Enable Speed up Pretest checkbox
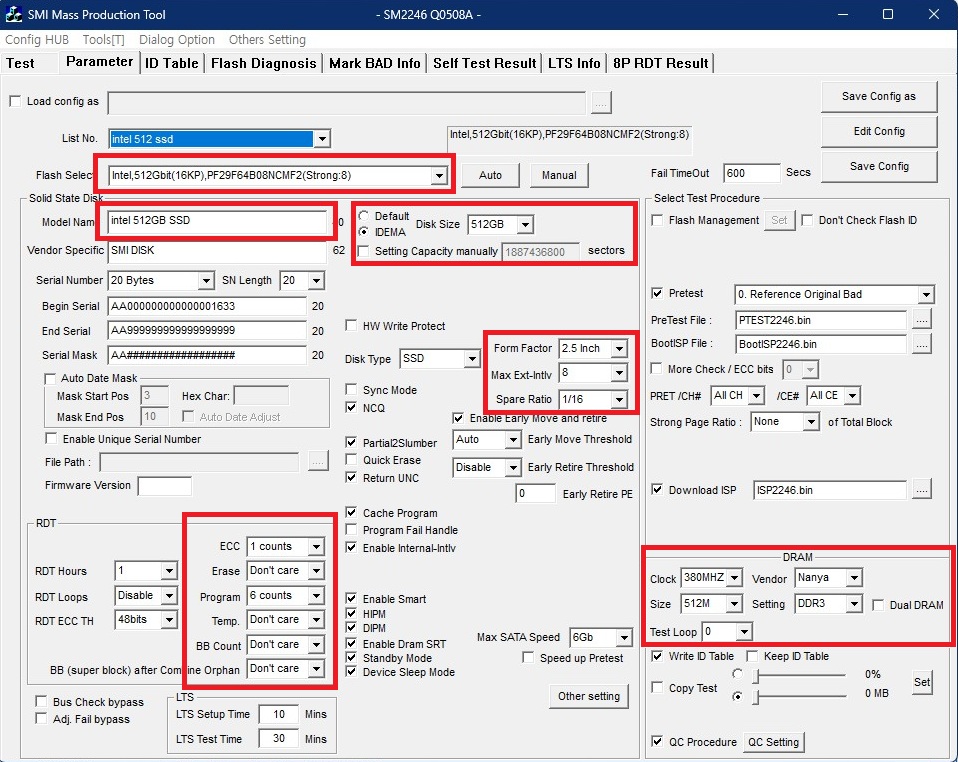The image size is (958, 762). click(x=528, y=658)
